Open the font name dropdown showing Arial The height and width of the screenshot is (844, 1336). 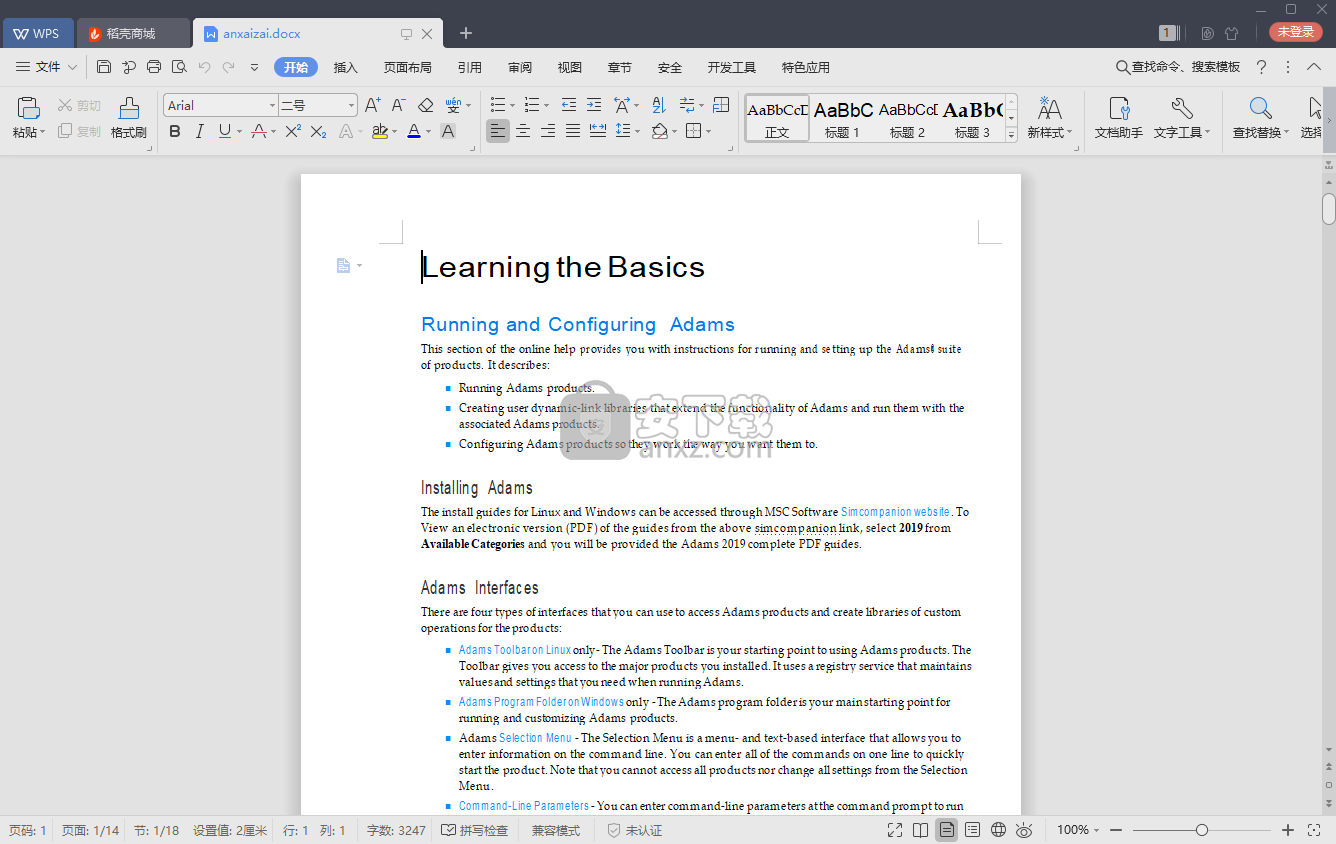point(272,105)
